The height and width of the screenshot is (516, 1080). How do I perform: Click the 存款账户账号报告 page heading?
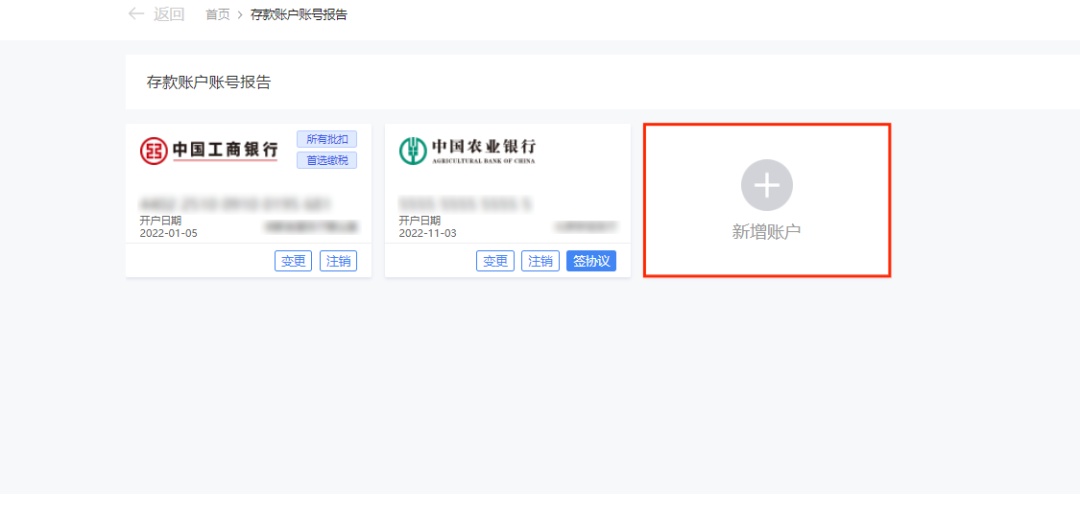point(209,83)
